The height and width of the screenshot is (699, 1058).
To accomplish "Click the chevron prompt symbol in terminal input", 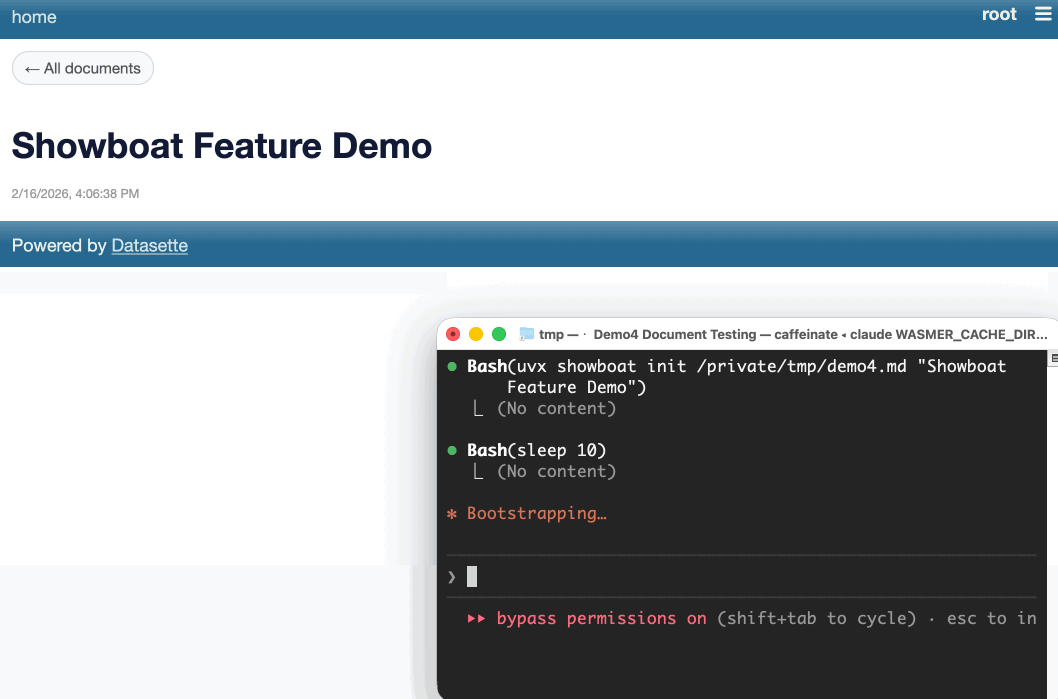I will [450, 576].
